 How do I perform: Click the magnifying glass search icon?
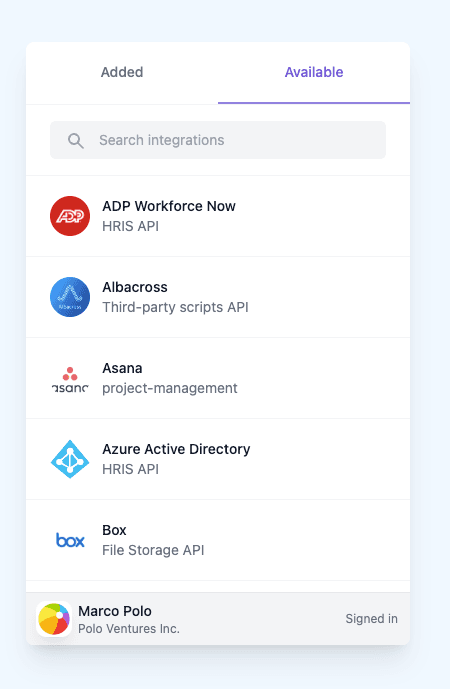click(x=76, y=141)
